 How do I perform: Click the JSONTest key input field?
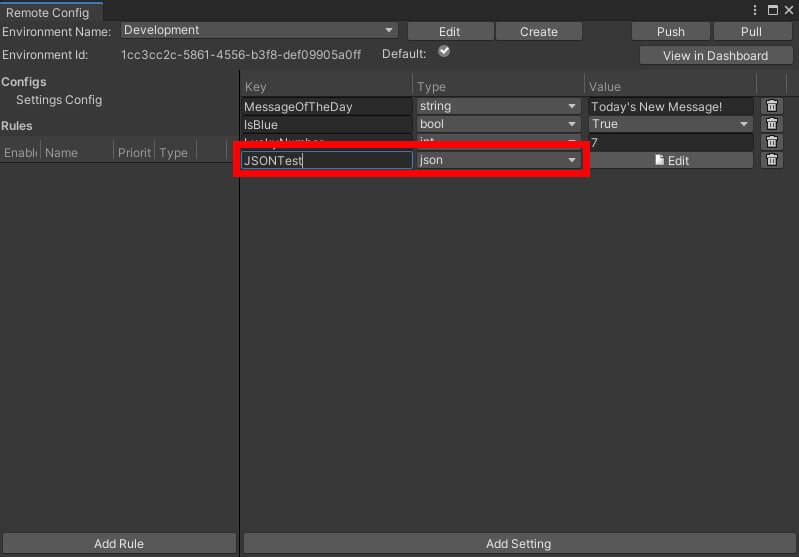click(x=326, y=160)
